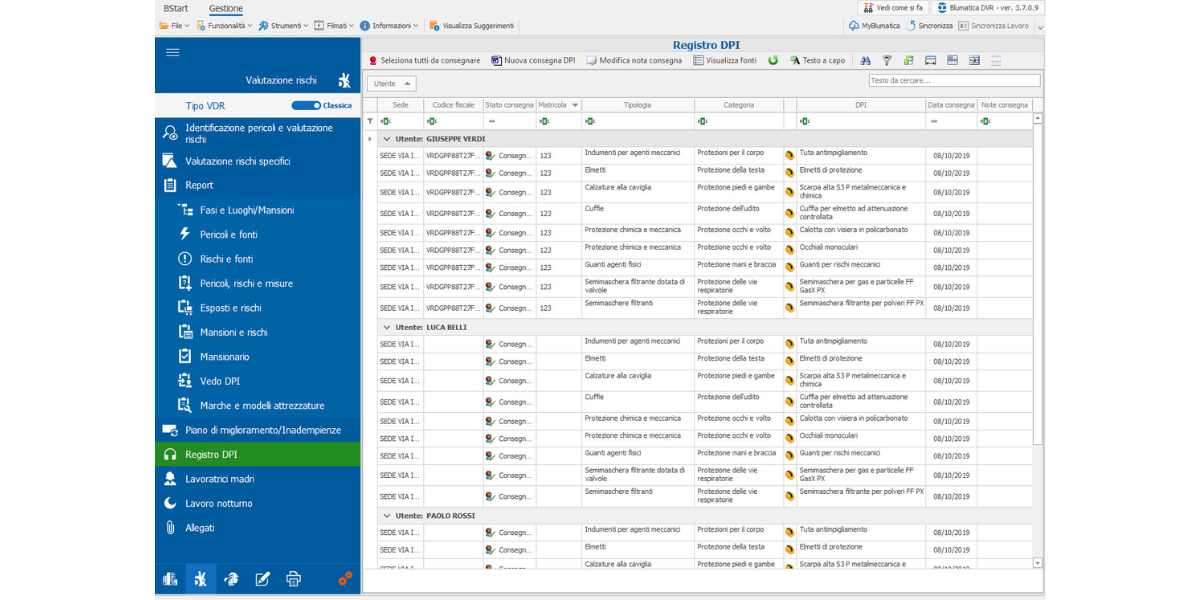Open Lavoratrici madri section

(258, 479)
